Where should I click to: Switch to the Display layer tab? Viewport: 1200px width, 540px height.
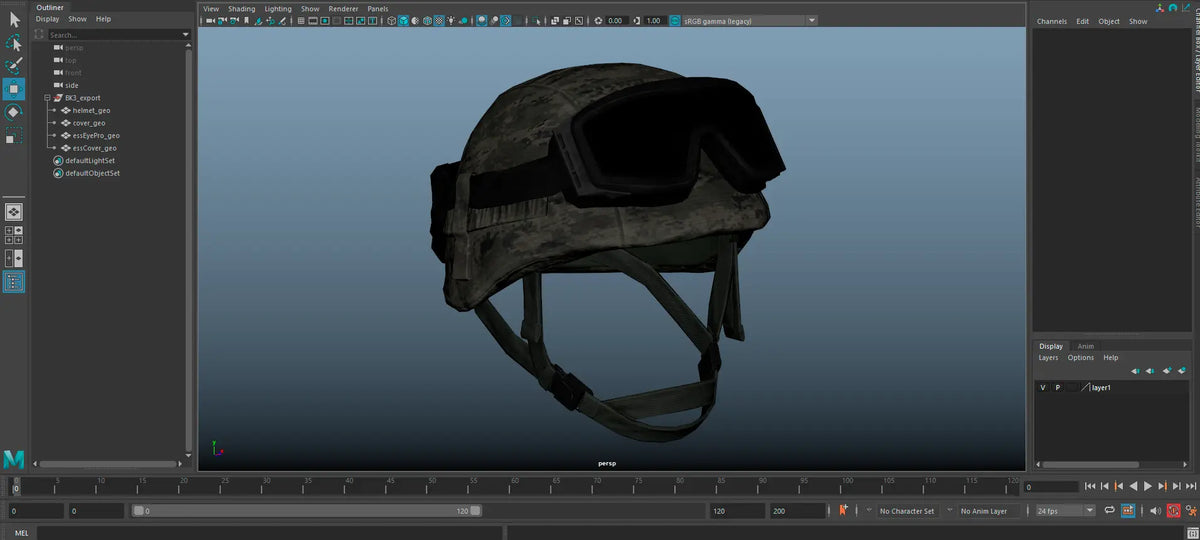coord(1051,346)
